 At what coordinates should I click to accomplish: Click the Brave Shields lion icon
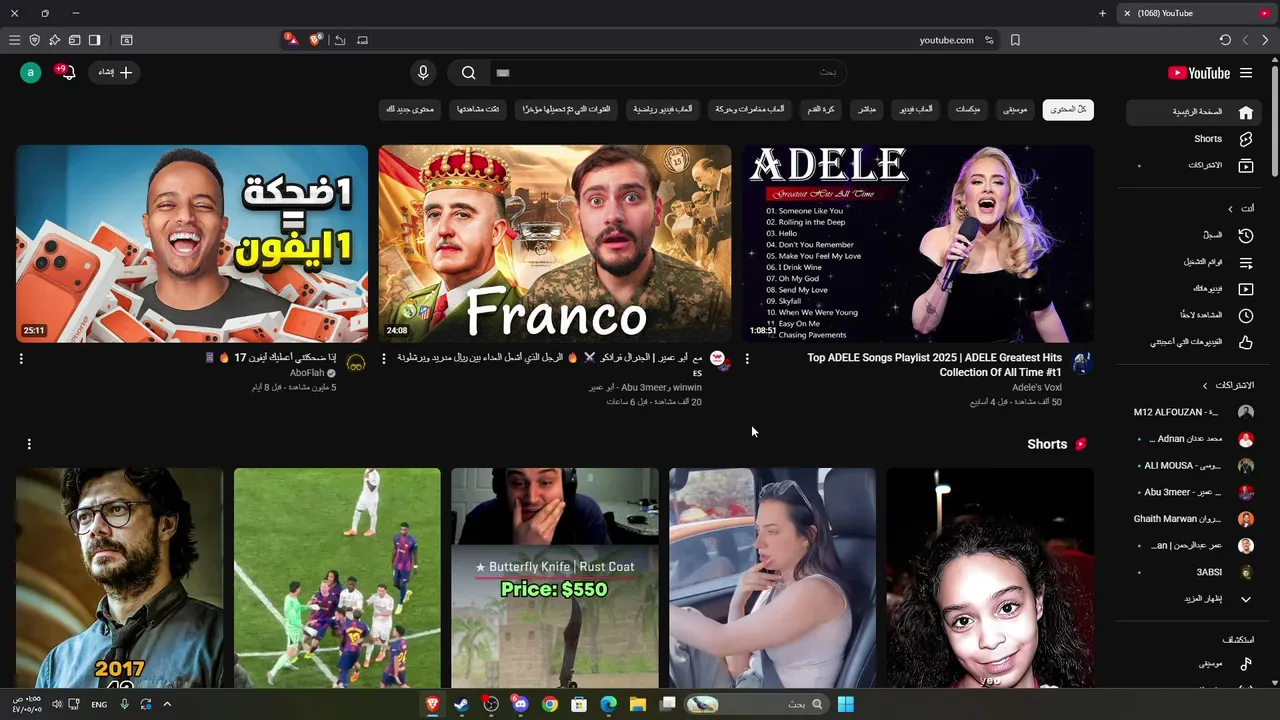(316, 40)
